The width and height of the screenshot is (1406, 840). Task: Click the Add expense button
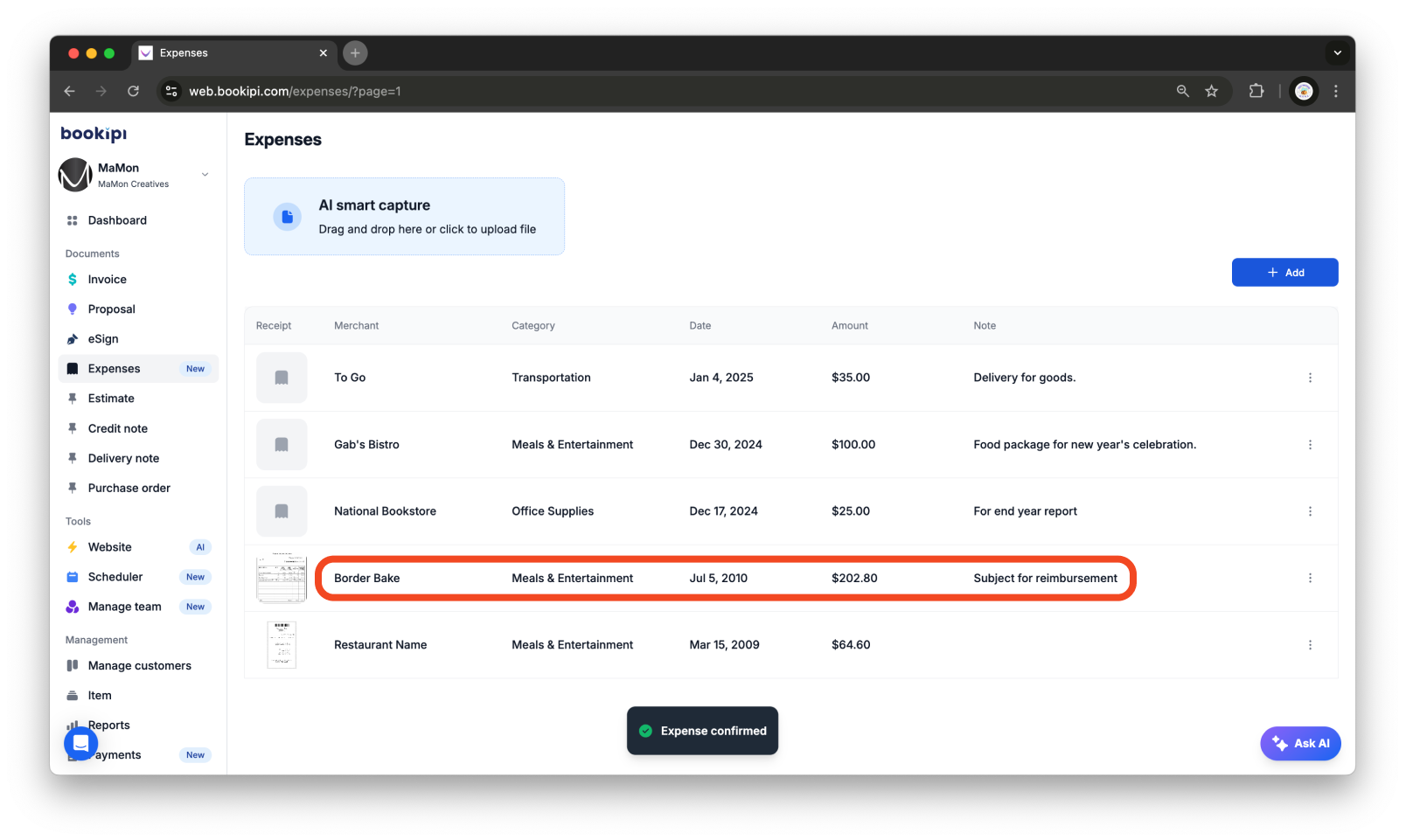click(x=1284, y=272)
